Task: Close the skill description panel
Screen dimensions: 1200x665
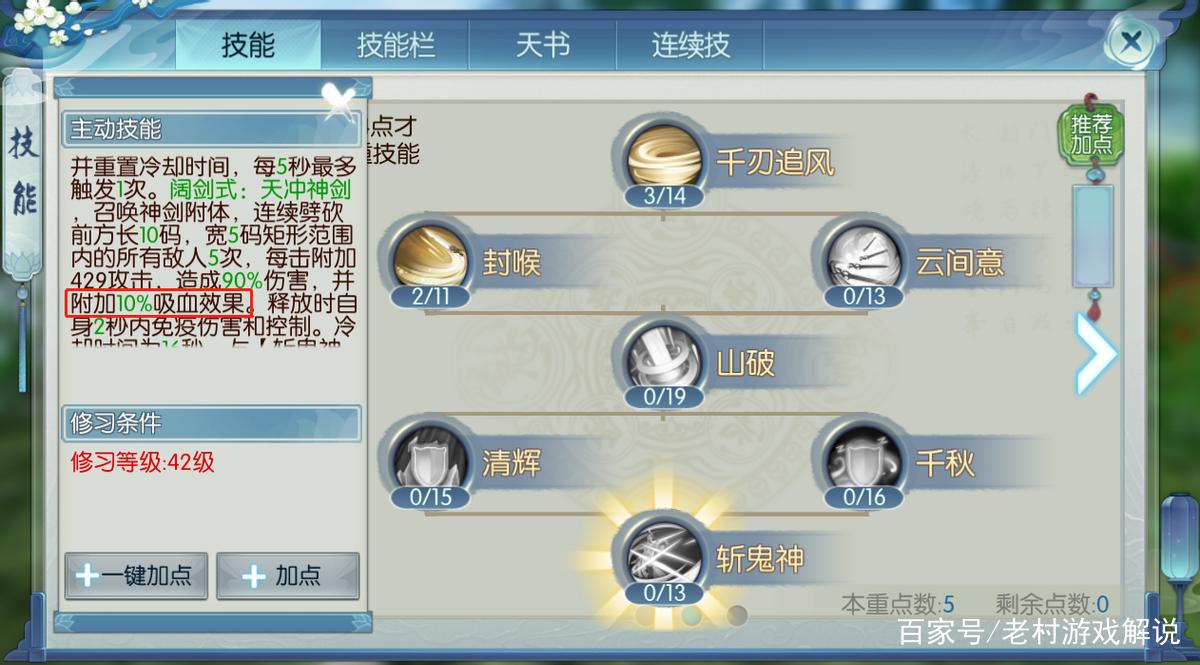Action: 339,100
